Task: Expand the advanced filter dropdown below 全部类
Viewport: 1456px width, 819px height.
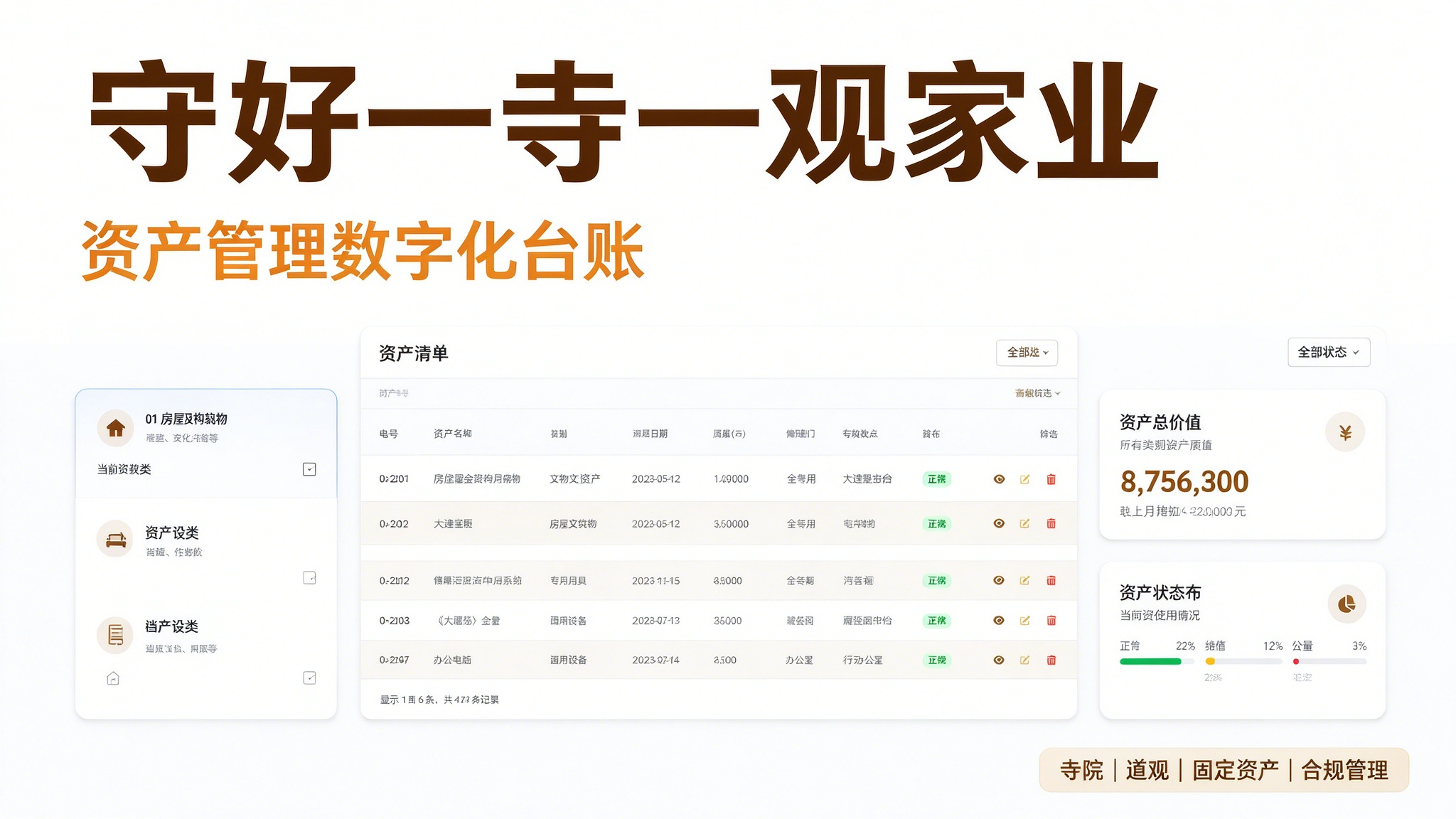Action: (1037, 393)
